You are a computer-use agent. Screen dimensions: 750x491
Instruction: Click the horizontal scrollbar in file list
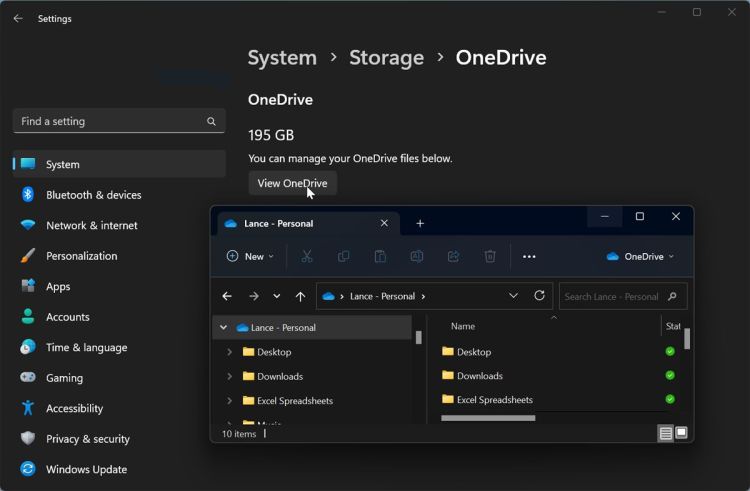(x=488, y=418)
